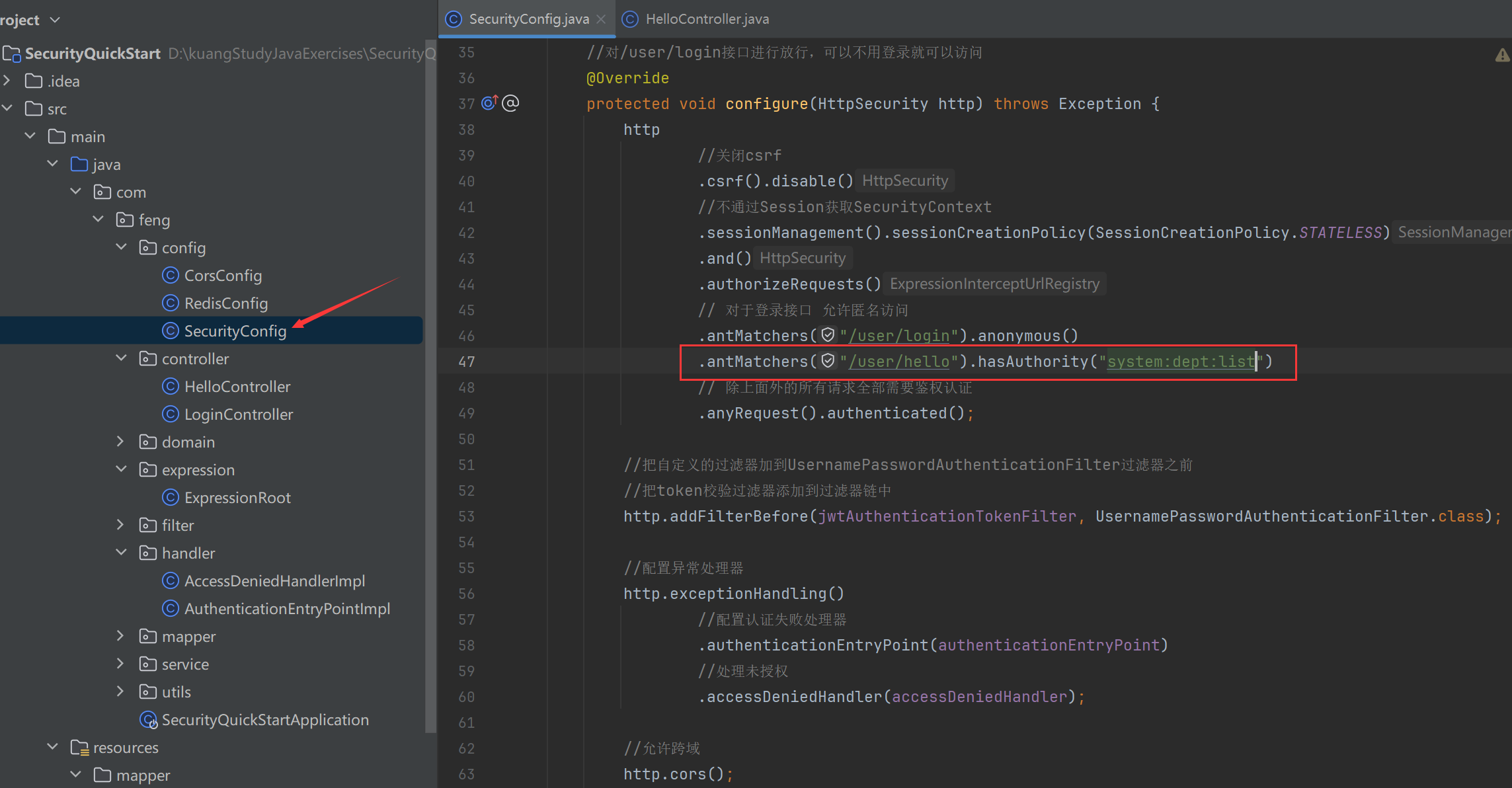Select AccessDeniedHandlerImpl class

pos(273,581)
